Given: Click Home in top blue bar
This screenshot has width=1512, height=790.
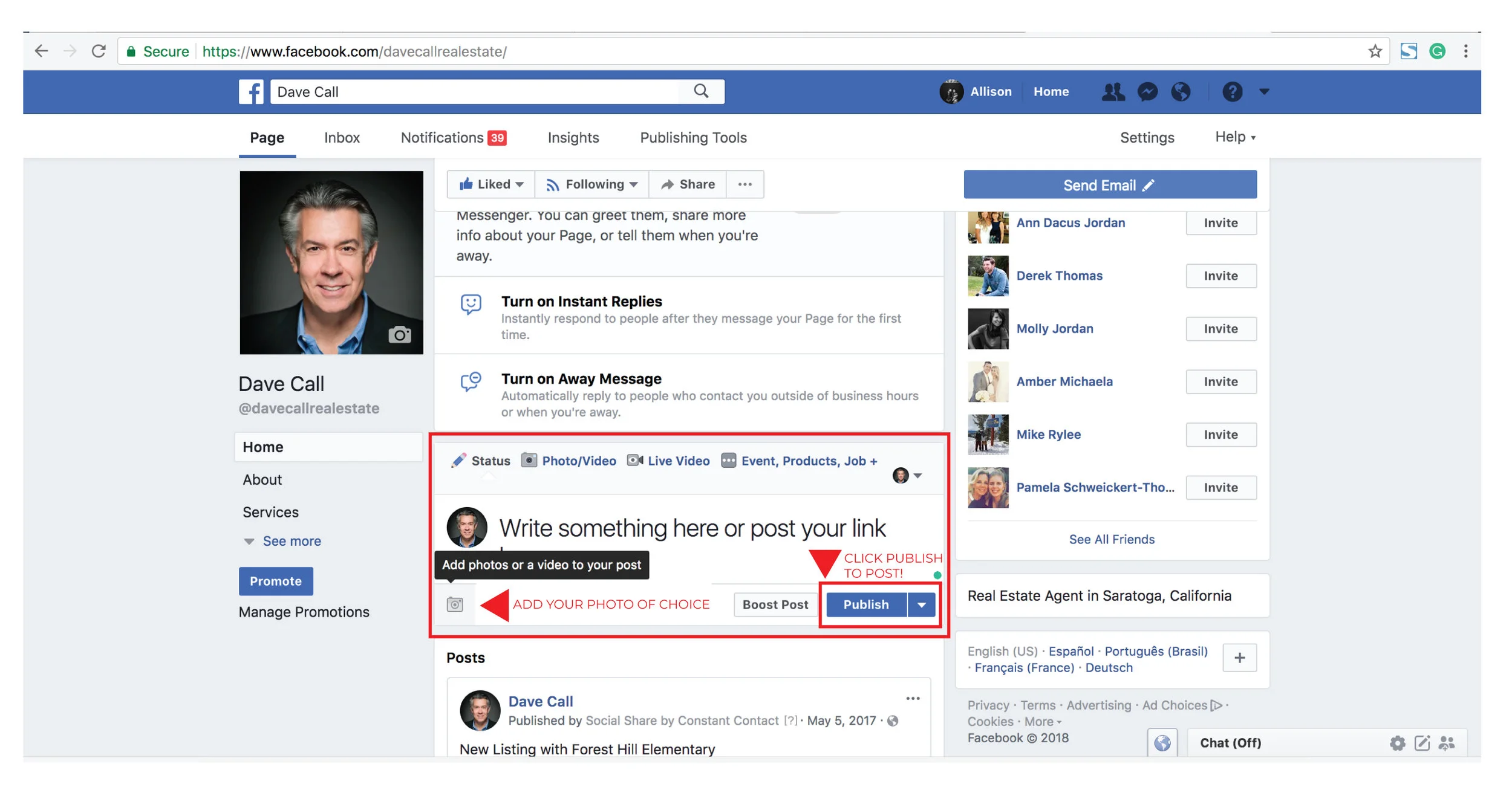Looking at the screenshot, I should (x=1051, y=92).
